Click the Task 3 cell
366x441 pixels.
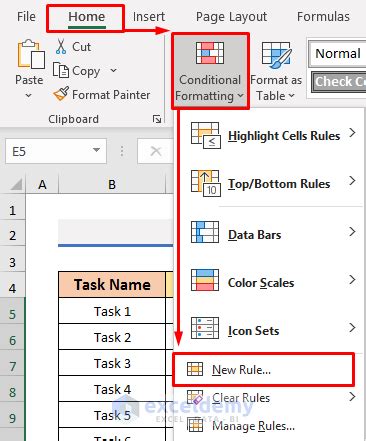pos(112,363)
